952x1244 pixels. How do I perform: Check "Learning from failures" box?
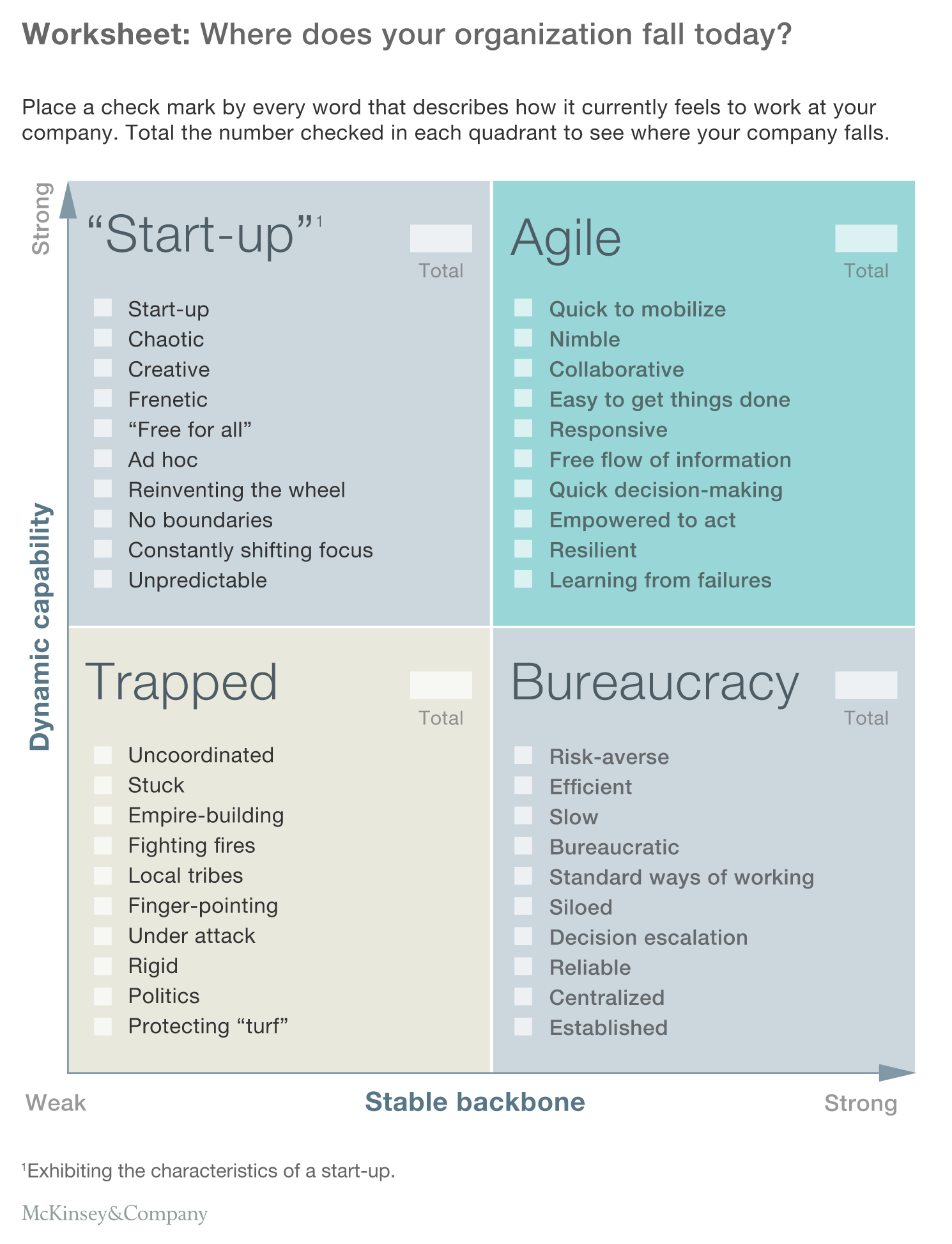pos(523,579)
